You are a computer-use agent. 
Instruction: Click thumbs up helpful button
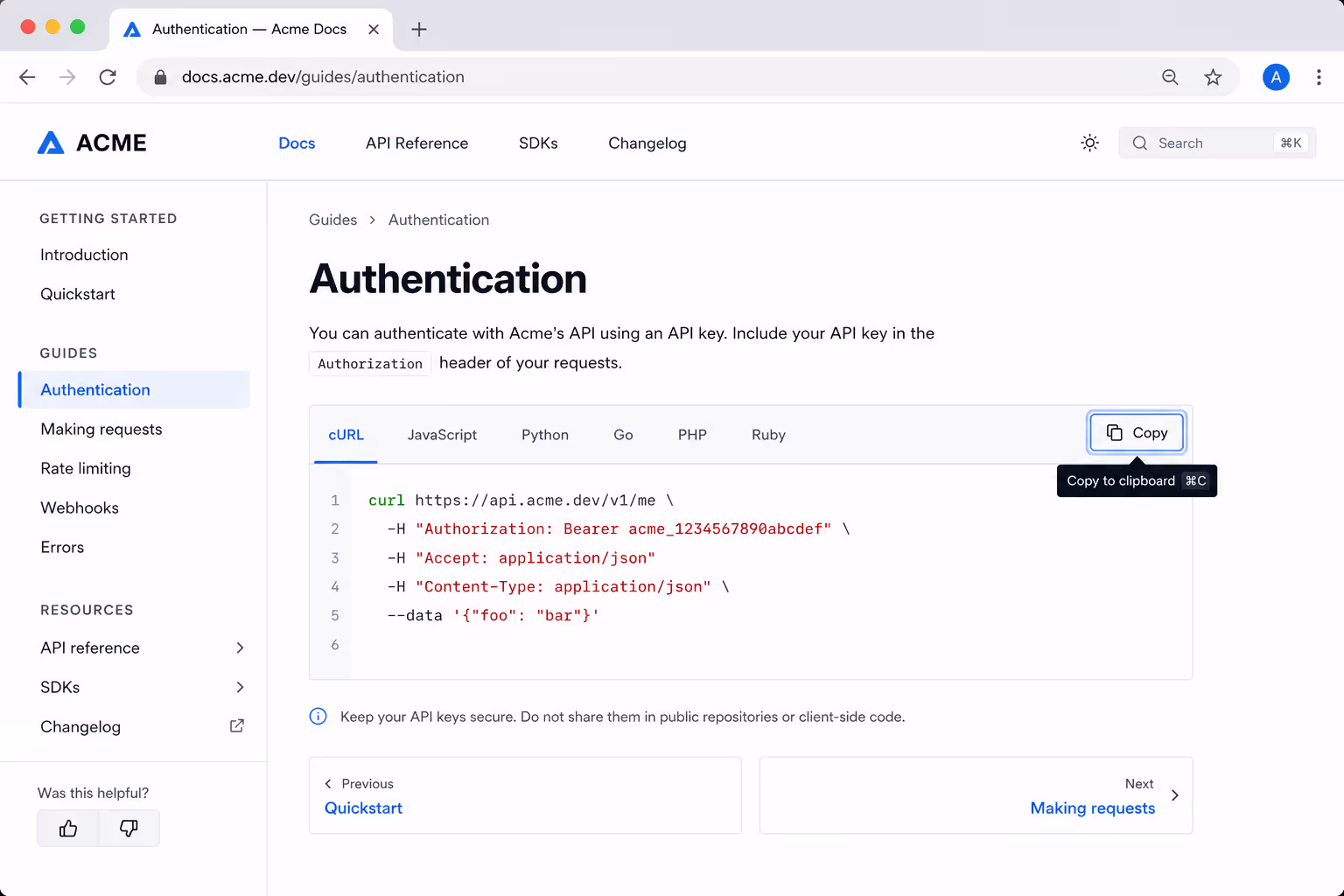point(68,828)
